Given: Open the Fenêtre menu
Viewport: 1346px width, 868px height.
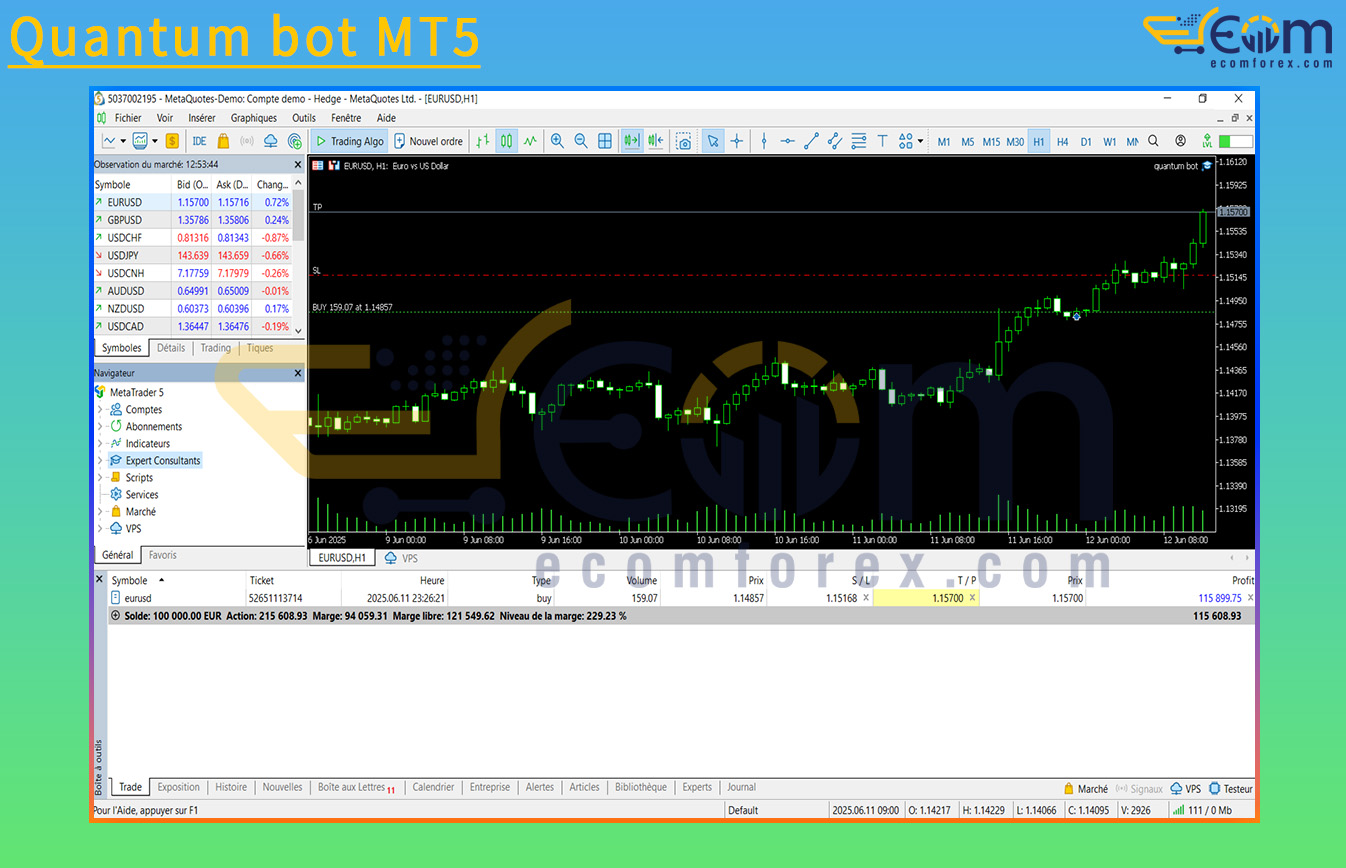Looking at the screenshot, I should tap(346, 118).
